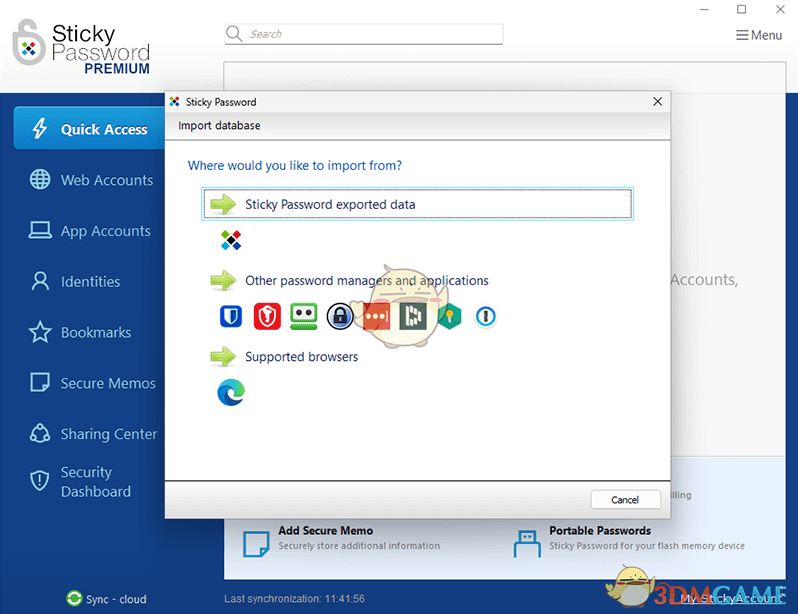Maximize the Sticky Password window
798x614 pixels.
(742, 9)
